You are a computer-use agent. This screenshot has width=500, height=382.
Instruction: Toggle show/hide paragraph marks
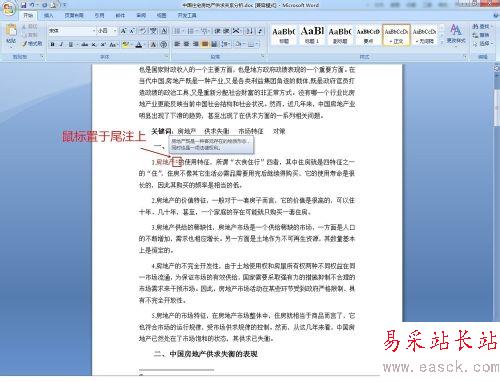tap(260, 31)
